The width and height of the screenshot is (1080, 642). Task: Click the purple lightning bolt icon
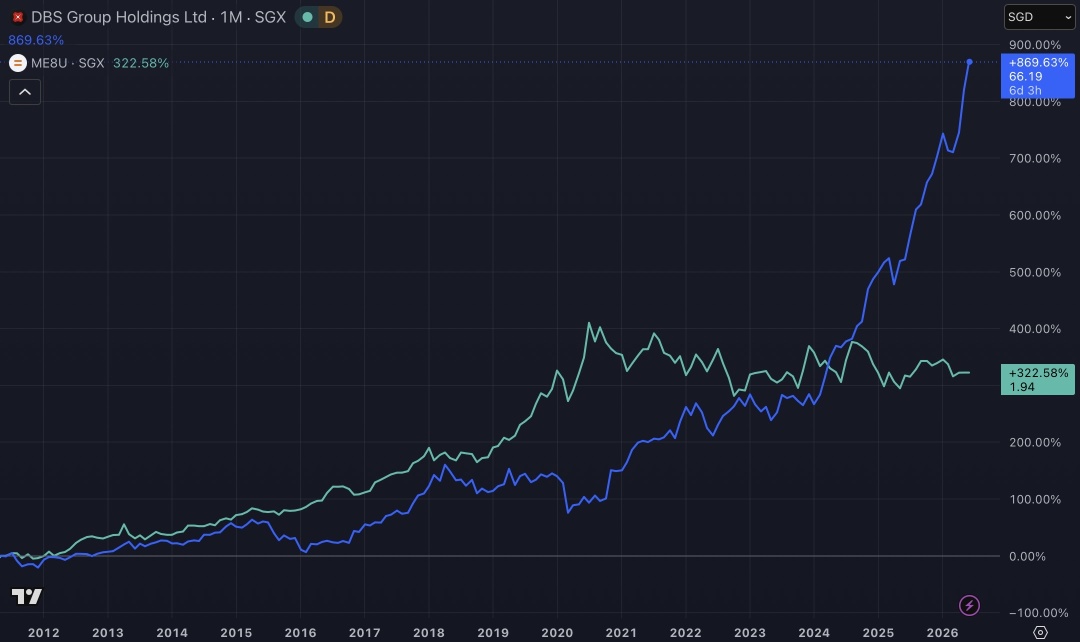coord(969,605)
